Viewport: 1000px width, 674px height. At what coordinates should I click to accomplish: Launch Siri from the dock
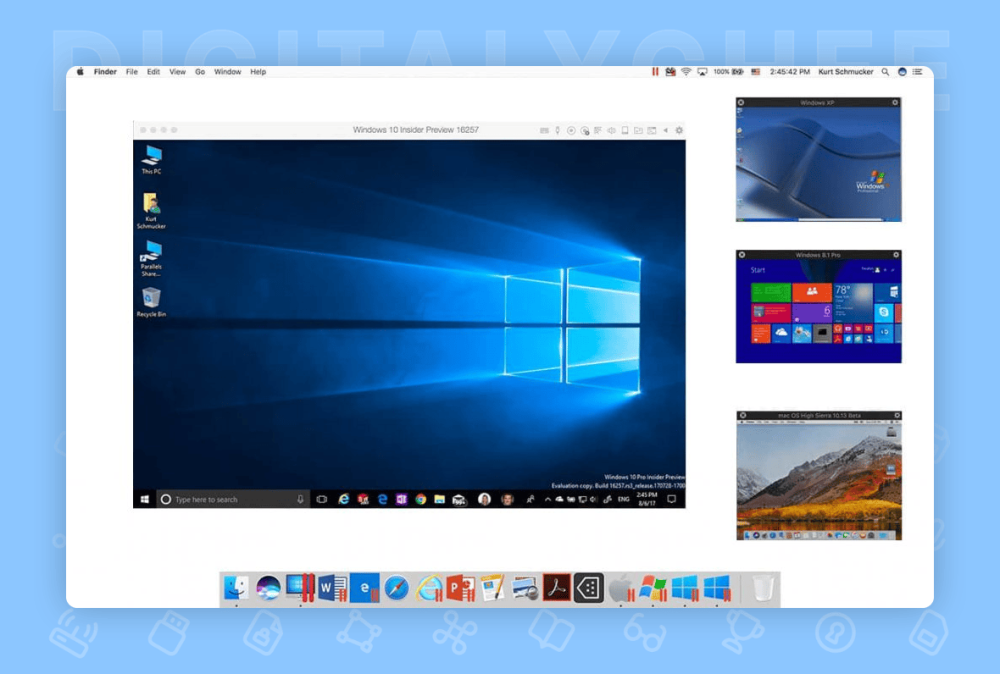click(x=268, y=588)
